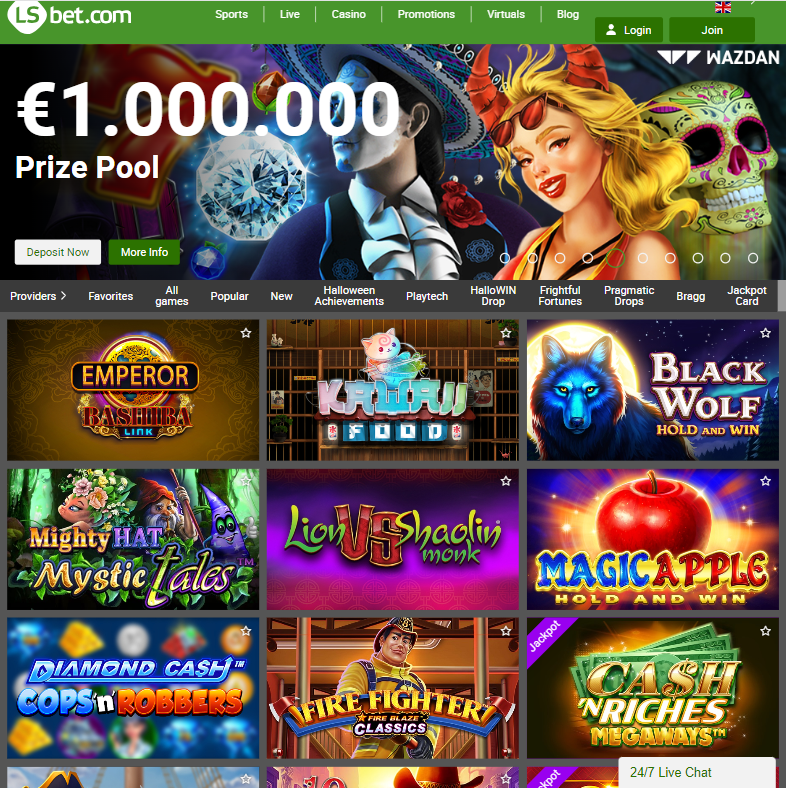Screen dimensions: 786x788
Task: Switch to the Popular games tab
Action: point(229,296)
